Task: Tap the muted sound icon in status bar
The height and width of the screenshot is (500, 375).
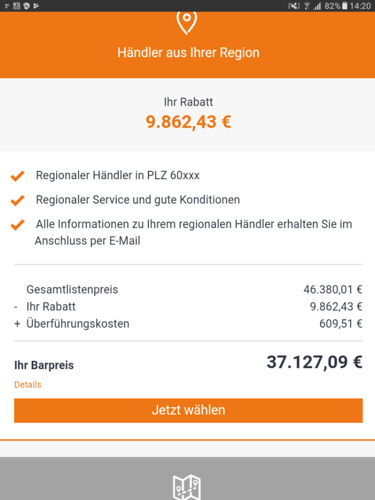Action: click(294, 6)
